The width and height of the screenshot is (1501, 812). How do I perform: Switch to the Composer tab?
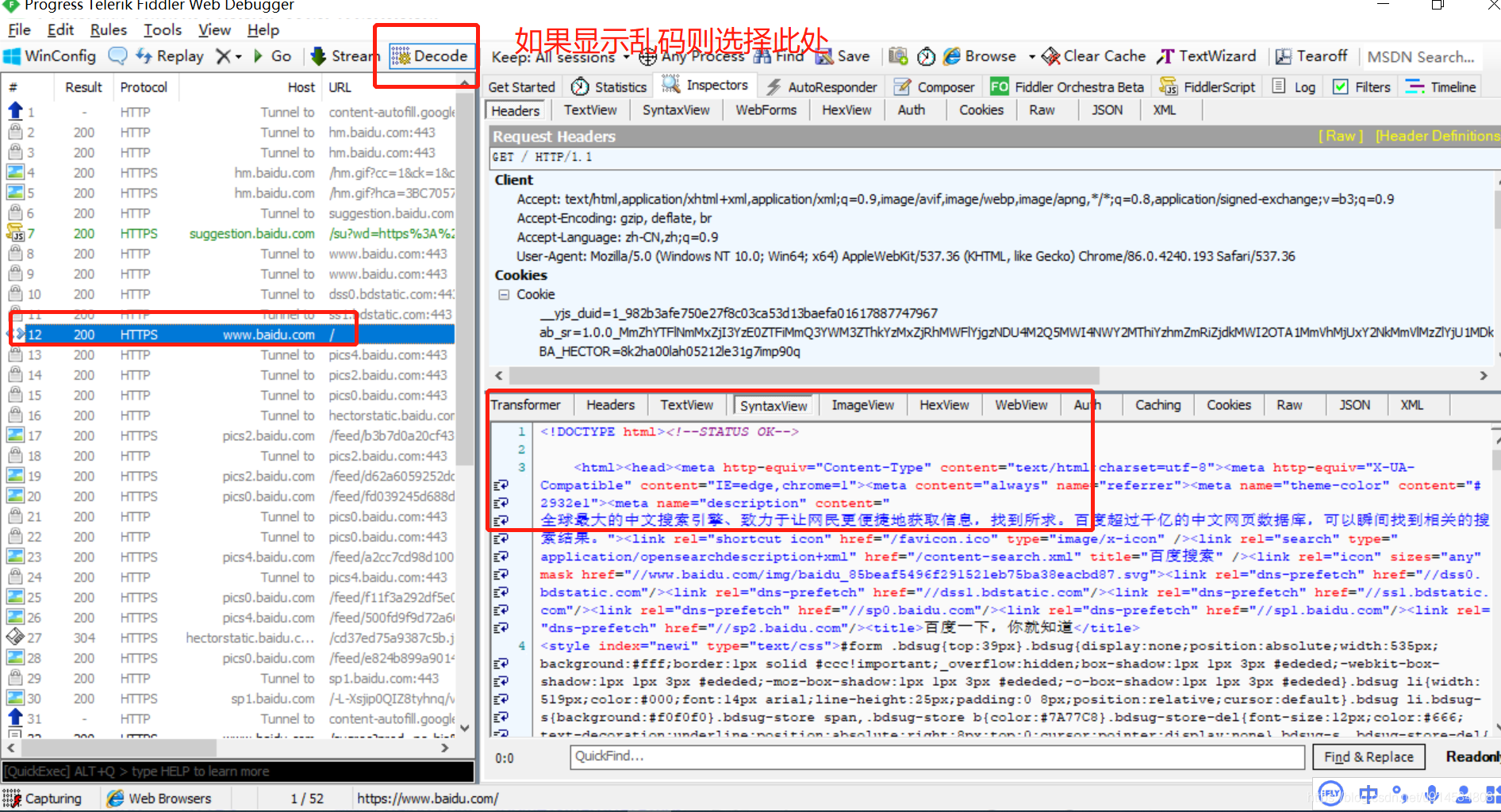pos(934,87)
